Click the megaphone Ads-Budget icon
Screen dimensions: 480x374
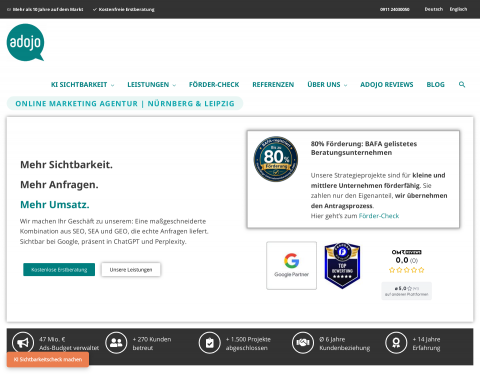coord(23,343)
